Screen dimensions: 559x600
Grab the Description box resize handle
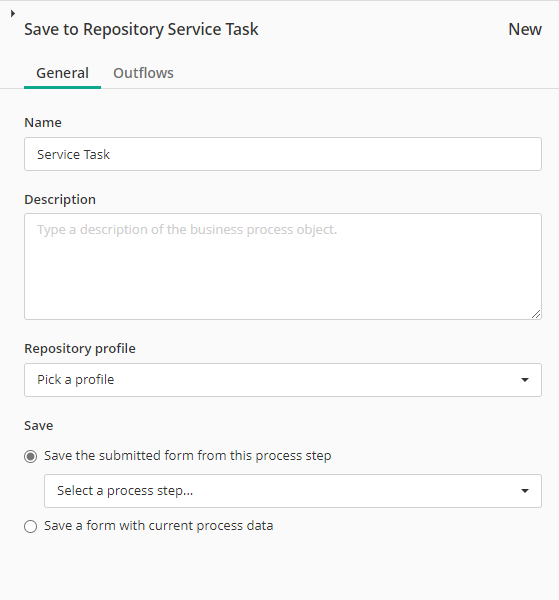click(x=536, y=314)
